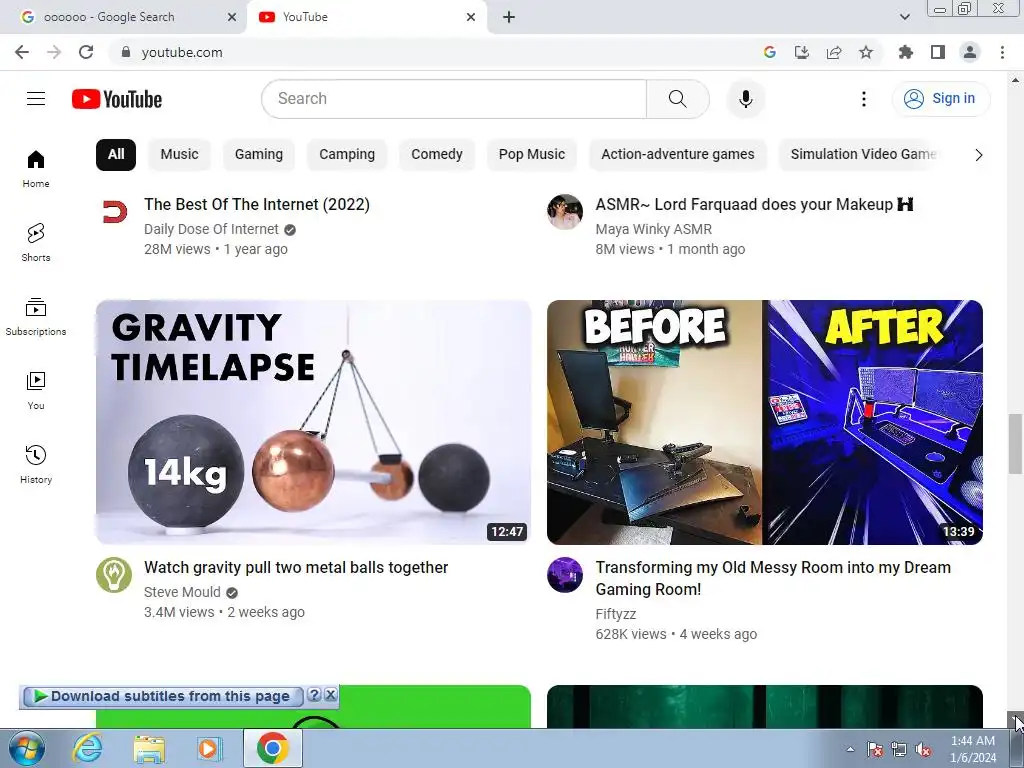This screenshot has height=768, width=1024.
Task: Open Chrome three-dot menu
Action: (1002, 52)
